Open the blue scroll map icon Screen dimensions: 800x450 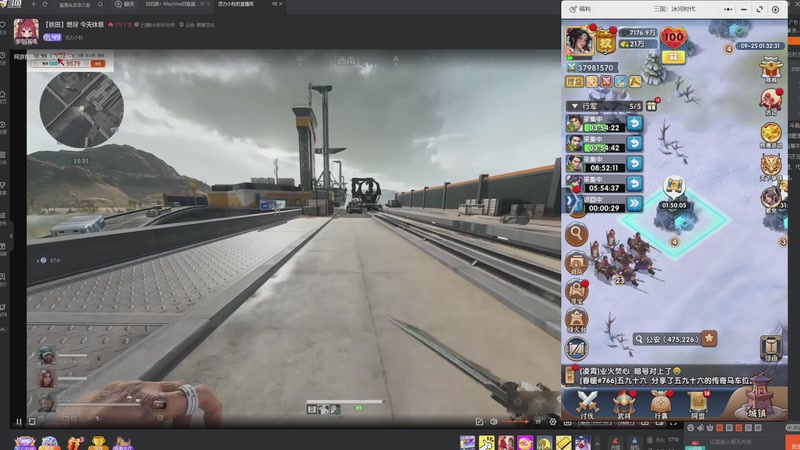[x=577, y=349]
